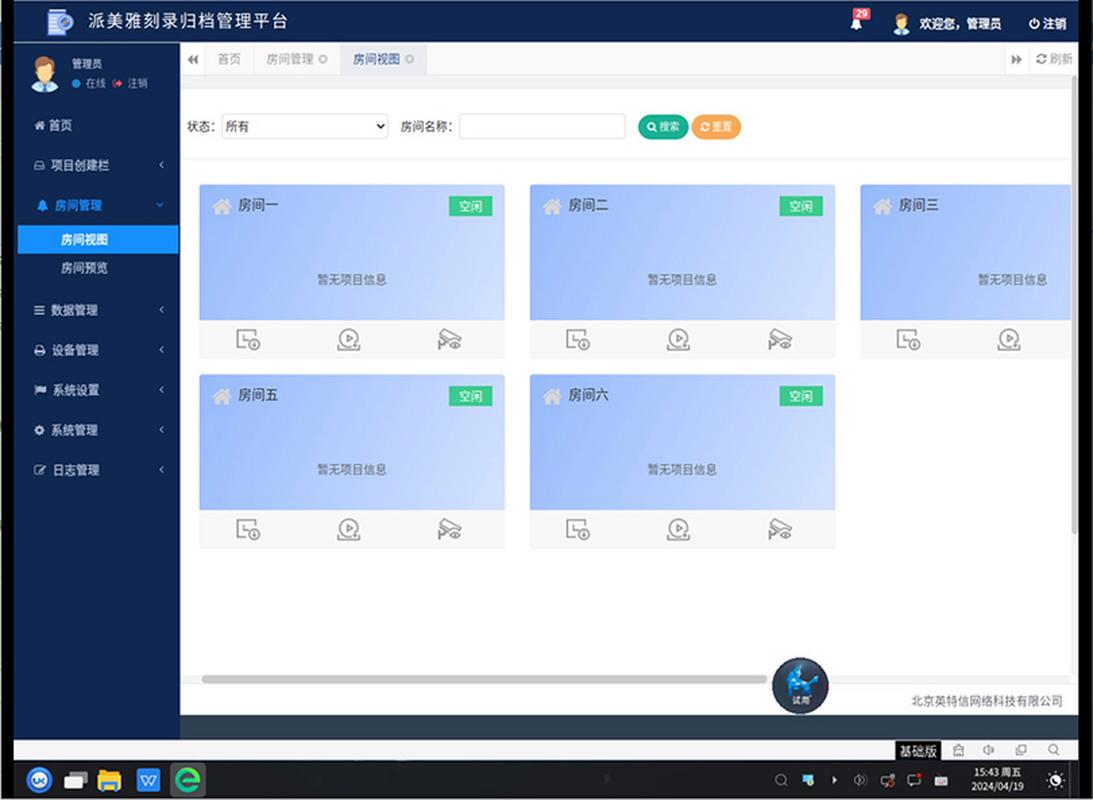Click the horizontal scrollbar below room cards
The image size is (1093, 800).
(484, 679)
